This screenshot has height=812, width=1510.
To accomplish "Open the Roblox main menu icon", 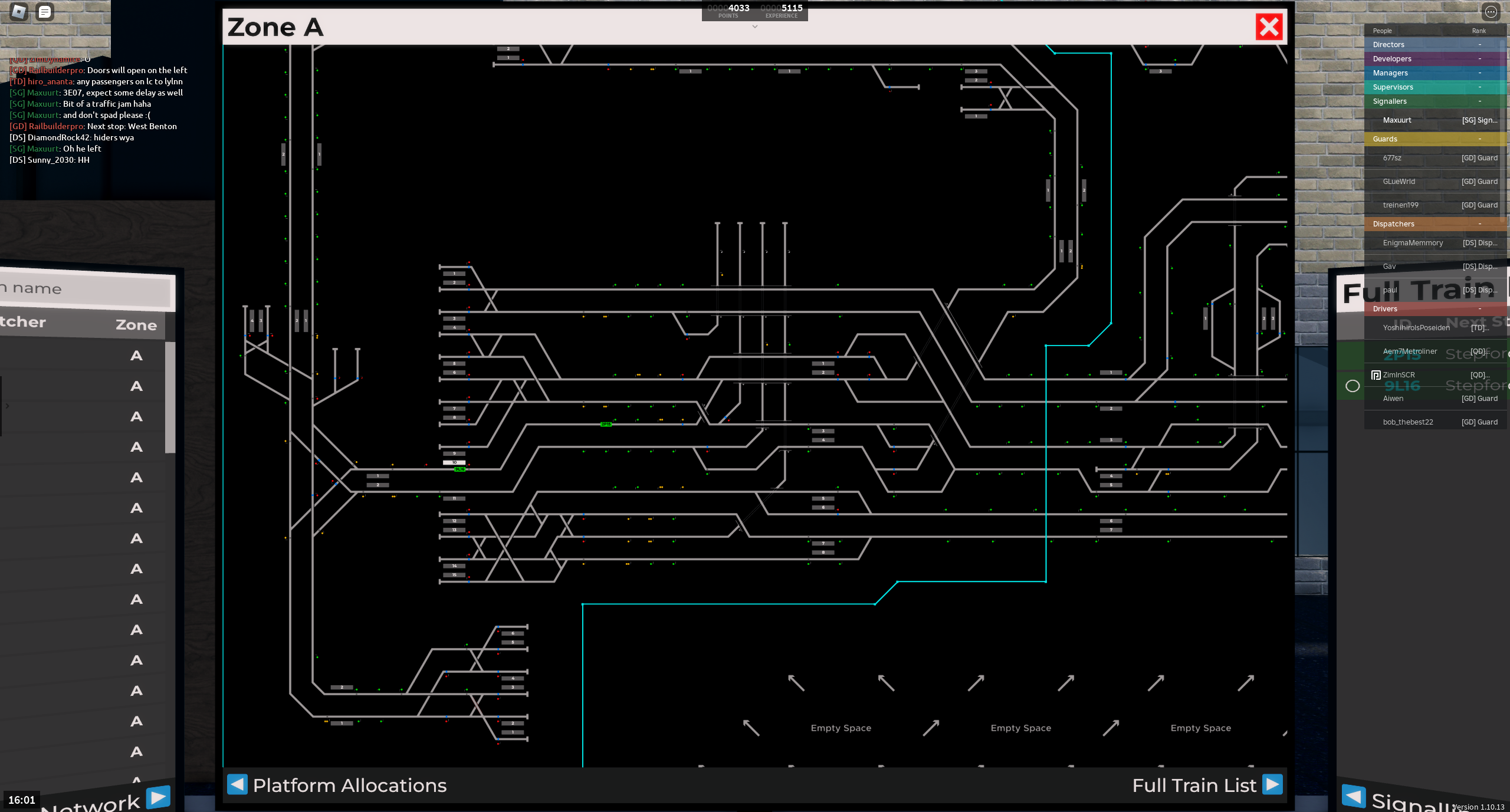I will [19, 11].
